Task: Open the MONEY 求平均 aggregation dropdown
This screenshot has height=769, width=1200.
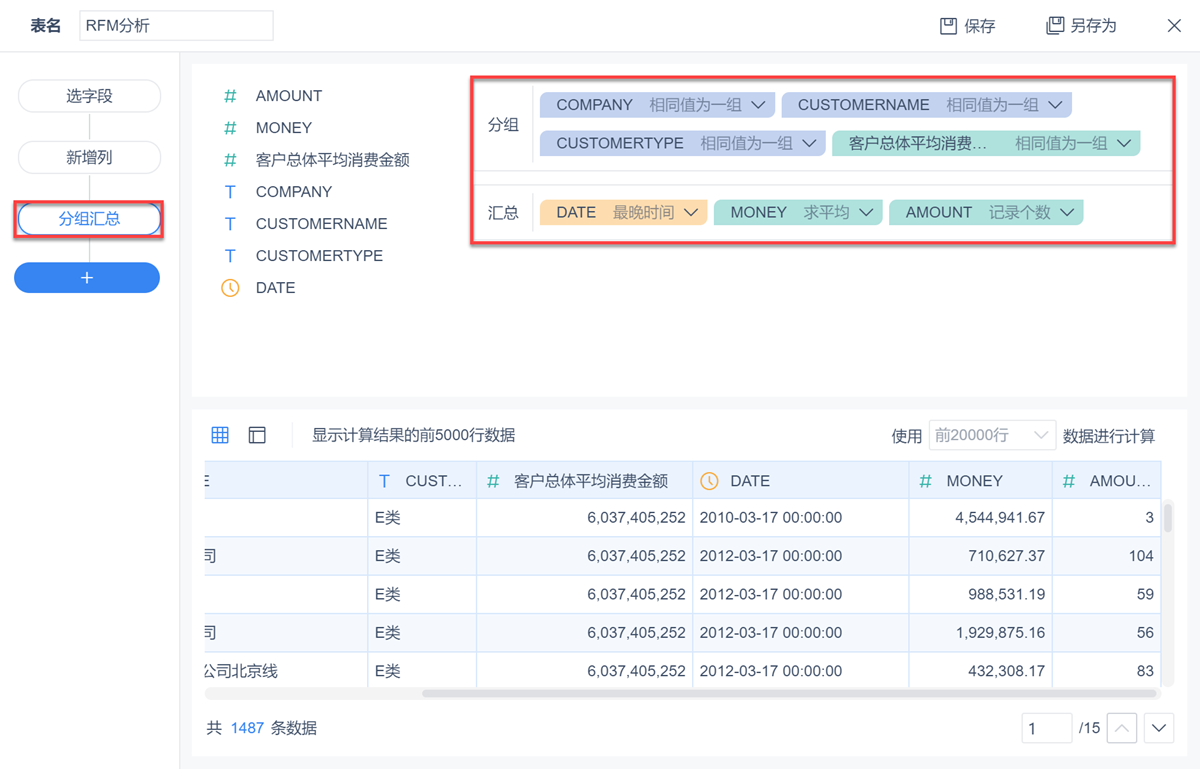Action: (x=866, y=212)
